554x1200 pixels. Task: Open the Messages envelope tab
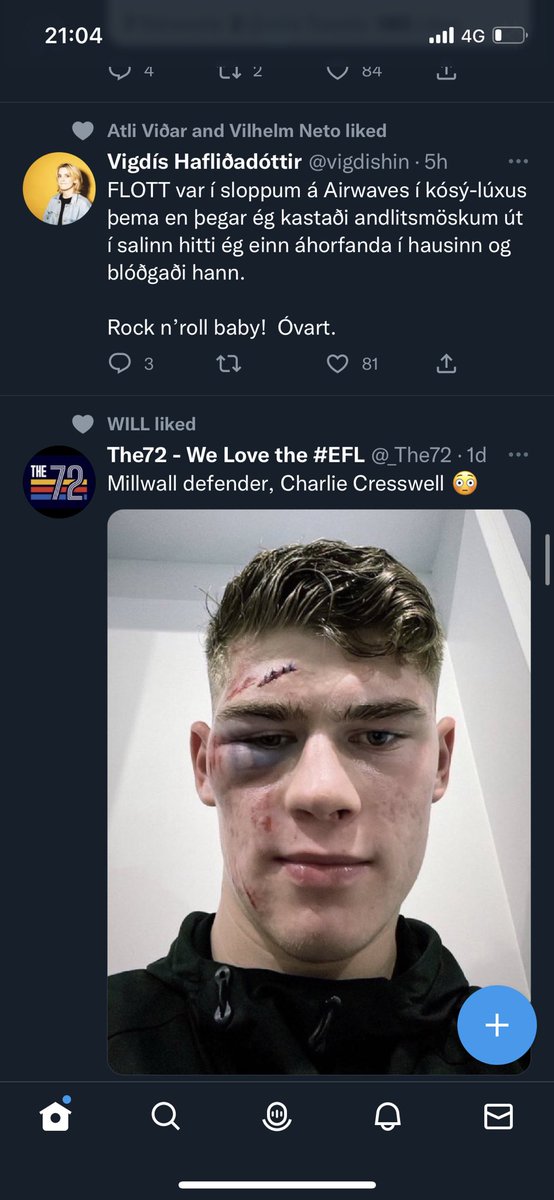point(498,1117)
